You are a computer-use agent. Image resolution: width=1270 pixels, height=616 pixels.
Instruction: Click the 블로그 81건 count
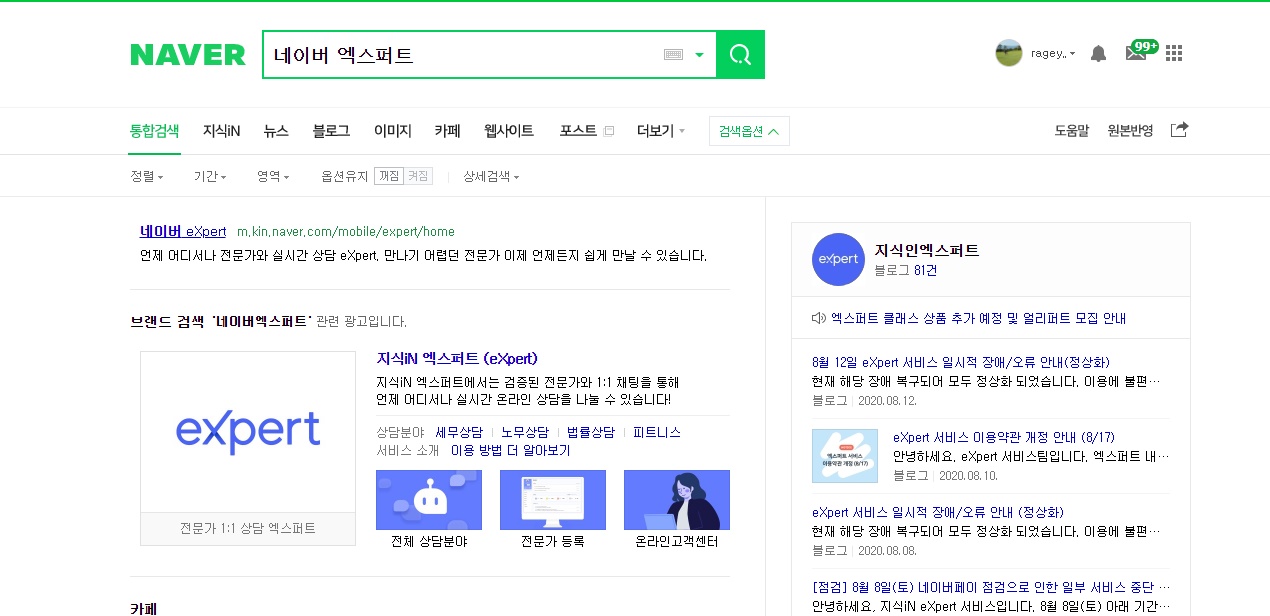coord(905,270)
